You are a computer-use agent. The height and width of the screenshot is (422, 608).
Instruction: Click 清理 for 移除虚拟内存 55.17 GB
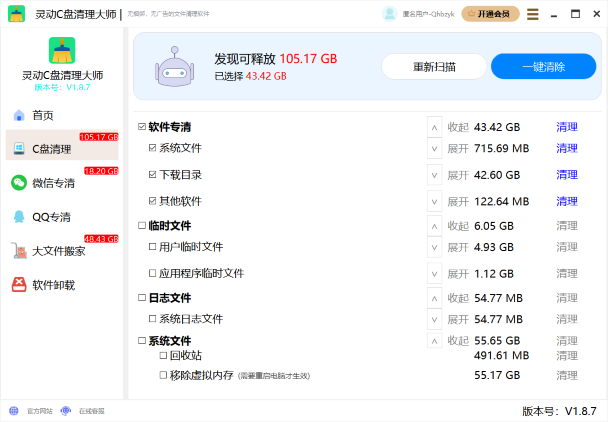point(567,375)
